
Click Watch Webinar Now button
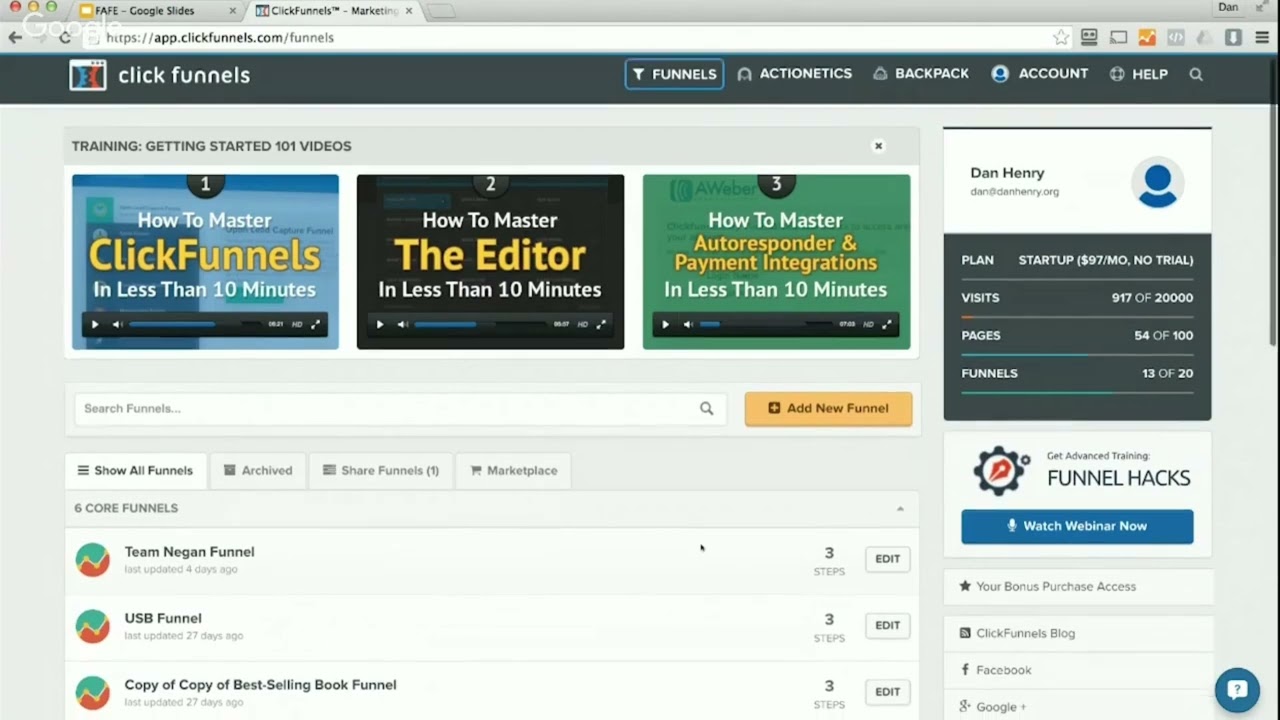[x=1077, y=526]
